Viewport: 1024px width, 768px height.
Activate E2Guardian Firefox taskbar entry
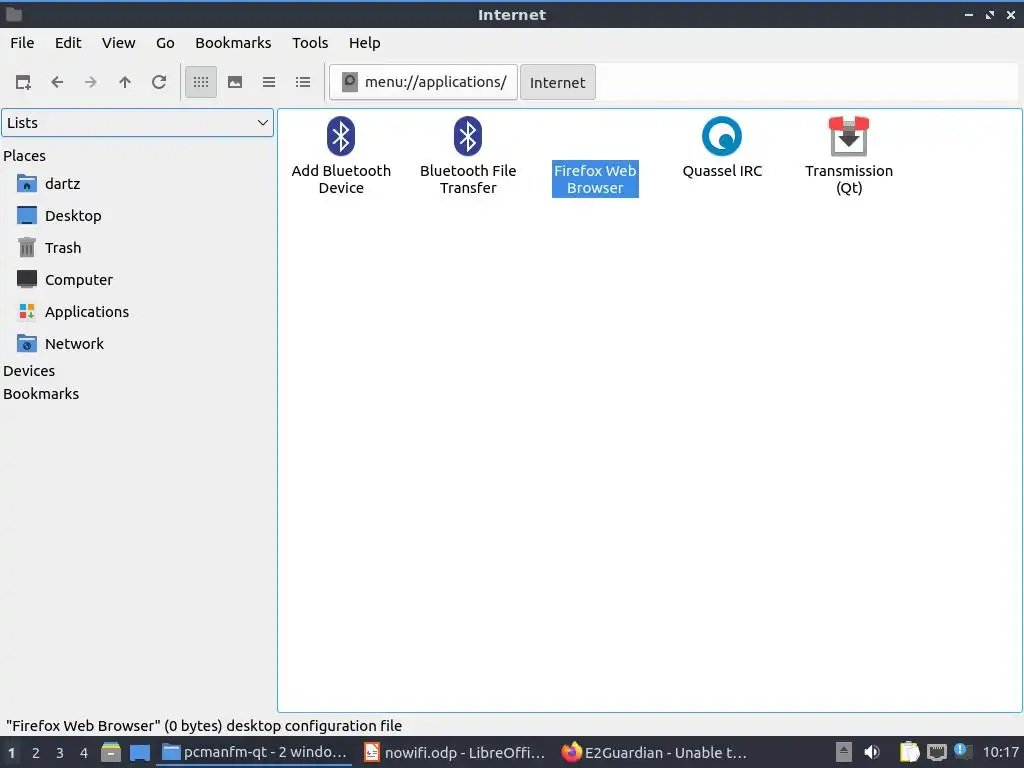pos(654,753)
